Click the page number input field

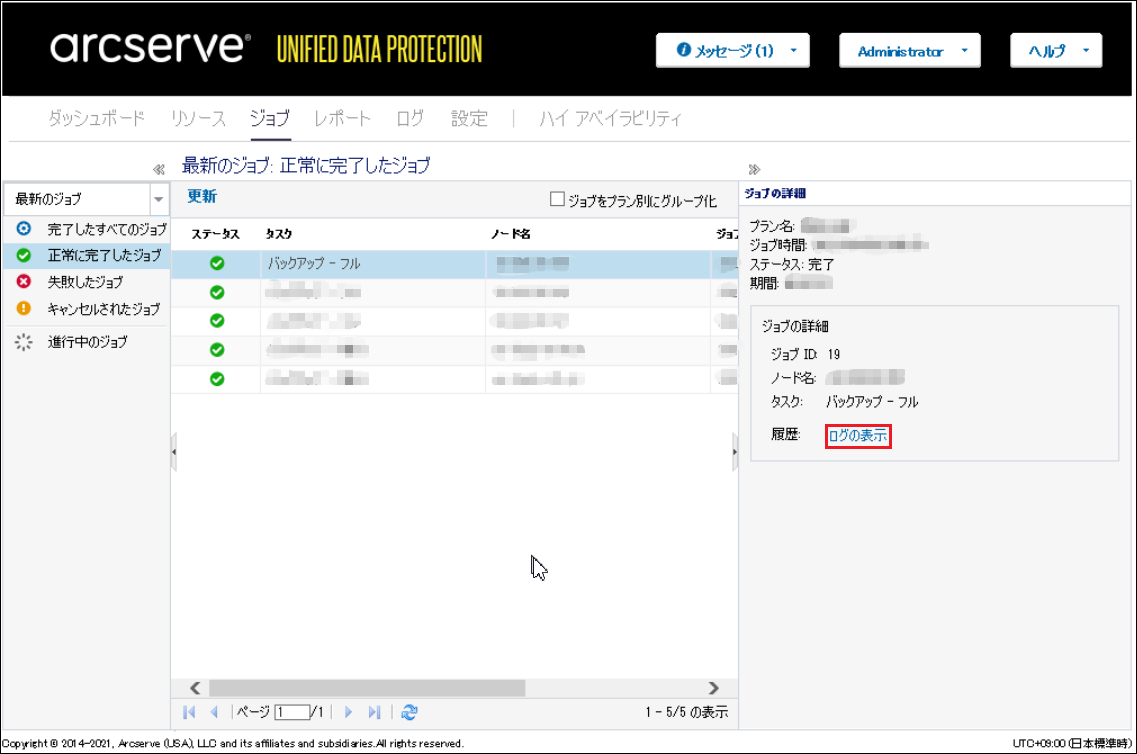point(292,713)
